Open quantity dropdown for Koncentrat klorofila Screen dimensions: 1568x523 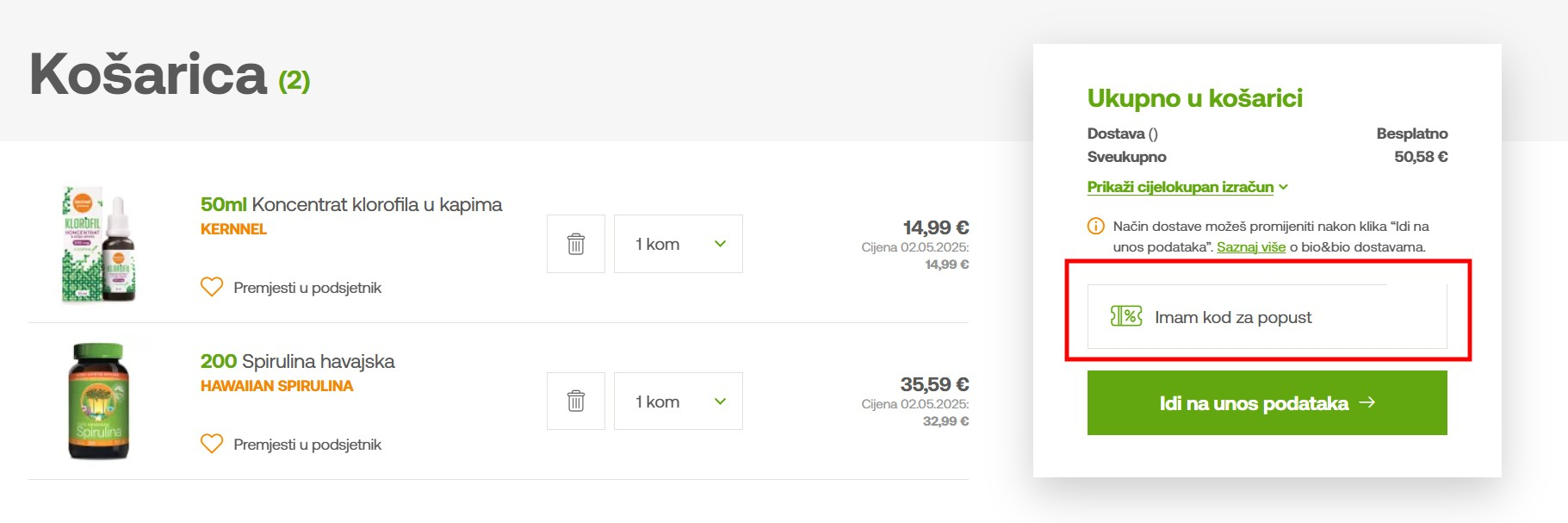(679, 244)
